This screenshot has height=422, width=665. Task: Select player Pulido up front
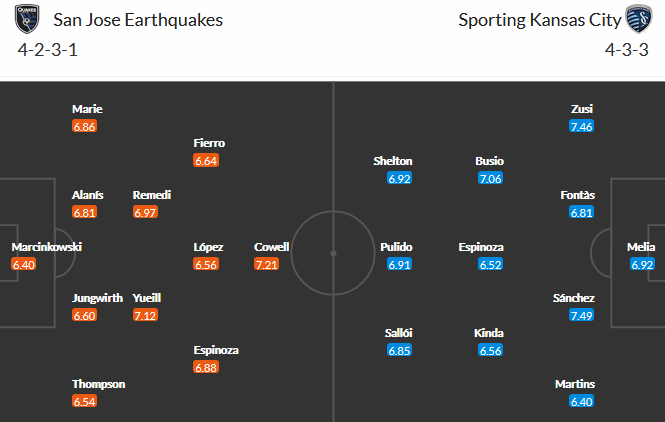pyautogui.click(x=396, y=247)
